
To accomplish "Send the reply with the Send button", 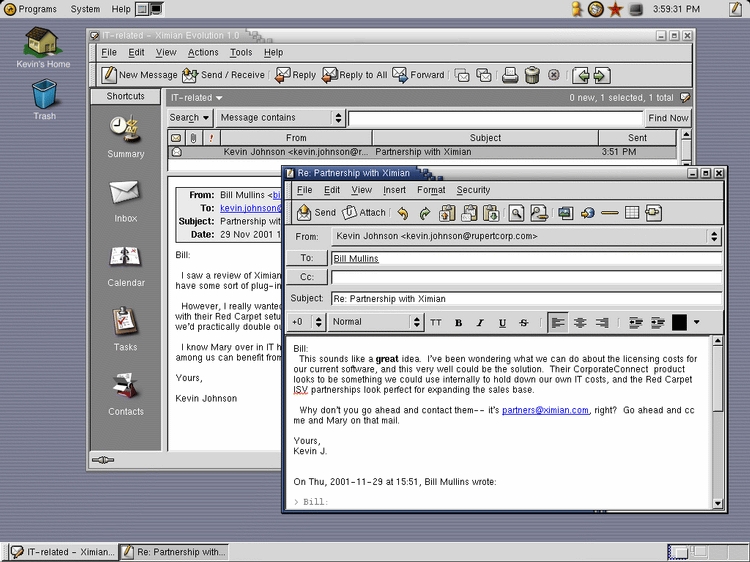I will point(316,213).
